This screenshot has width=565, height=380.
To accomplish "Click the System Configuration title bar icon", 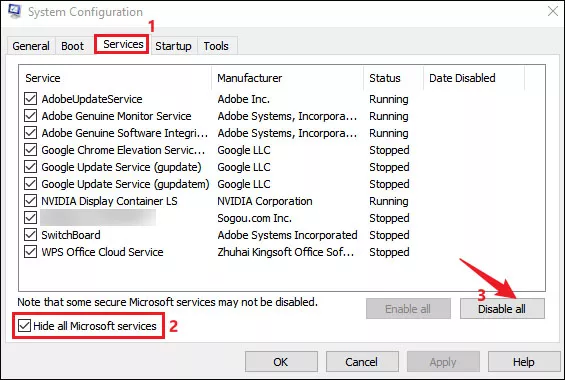I will [14, 11].
